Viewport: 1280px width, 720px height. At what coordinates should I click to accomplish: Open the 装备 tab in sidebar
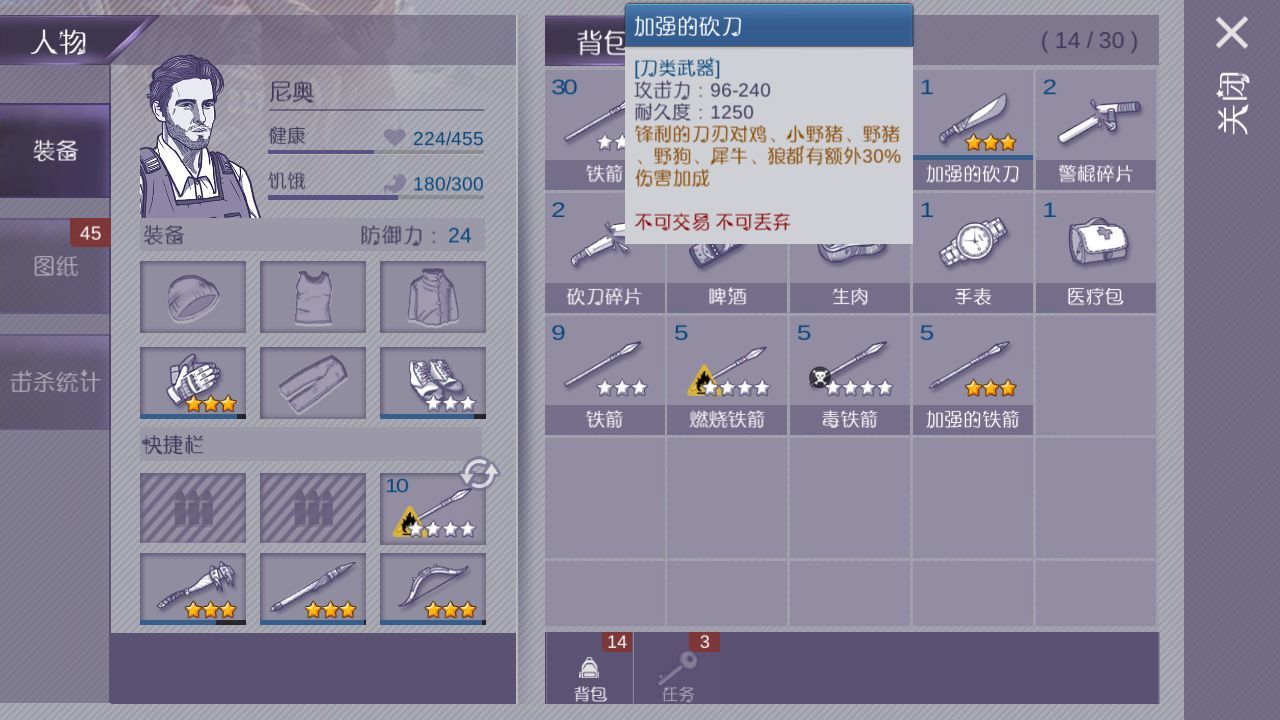55,151
